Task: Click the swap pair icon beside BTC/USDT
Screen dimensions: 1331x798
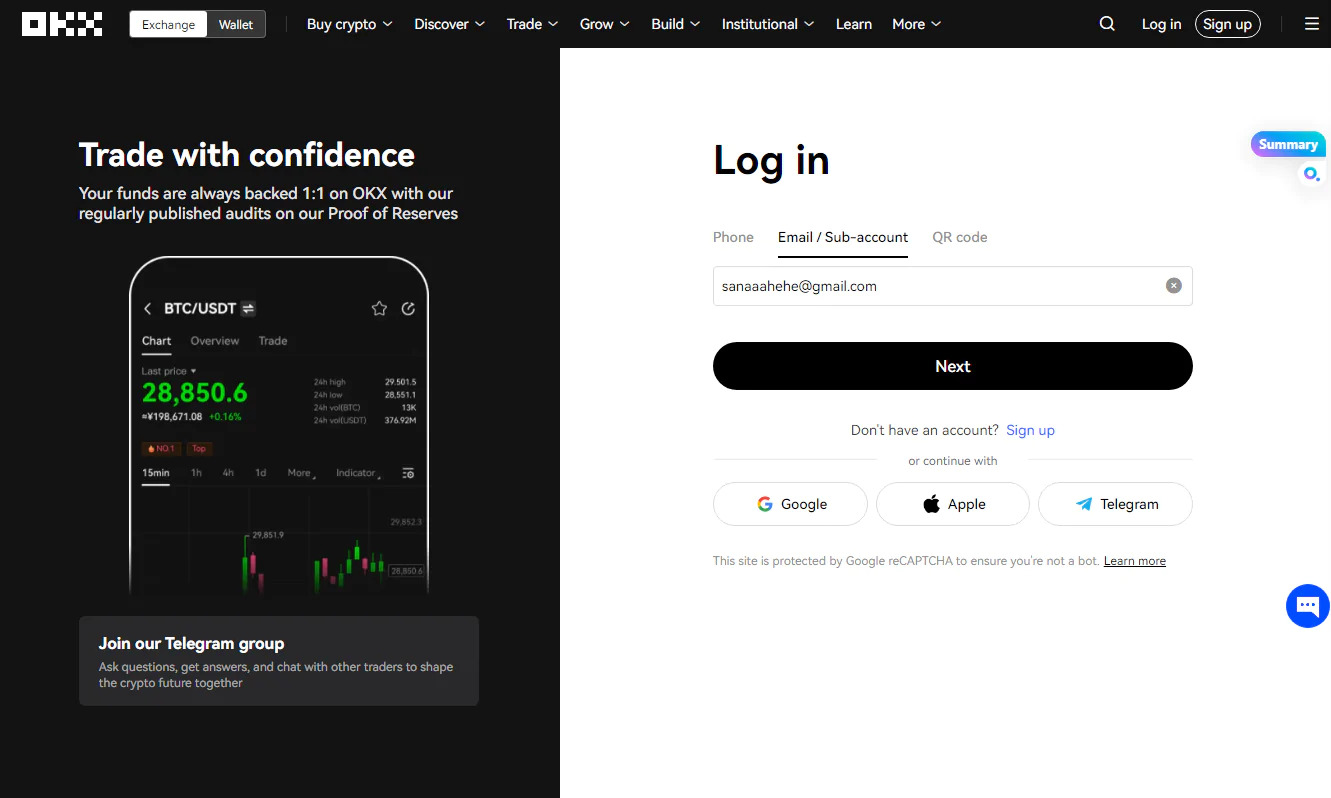Action: [248, 309]
